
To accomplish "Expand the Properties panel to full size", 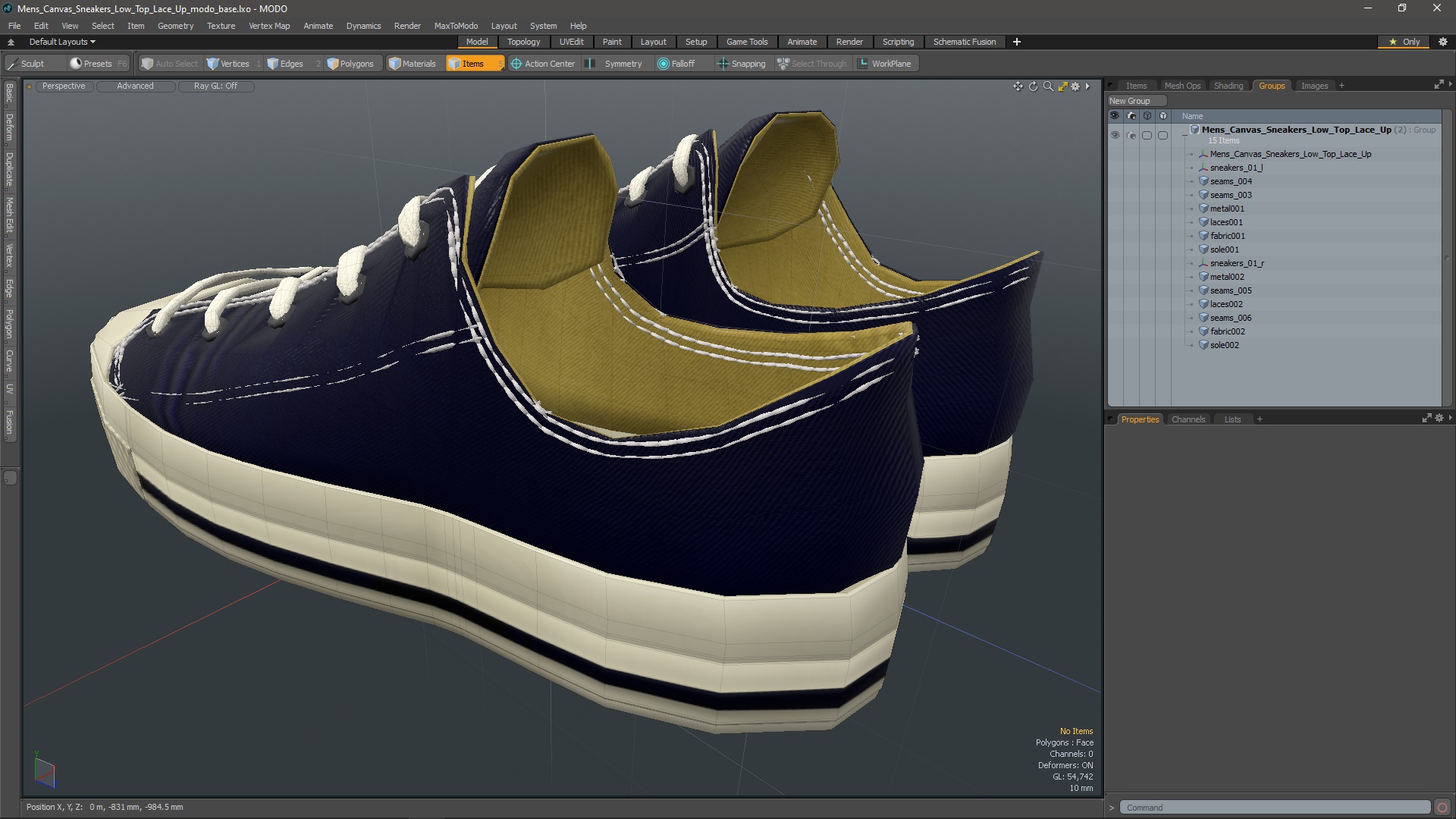I will click(x=1427, y=419).
